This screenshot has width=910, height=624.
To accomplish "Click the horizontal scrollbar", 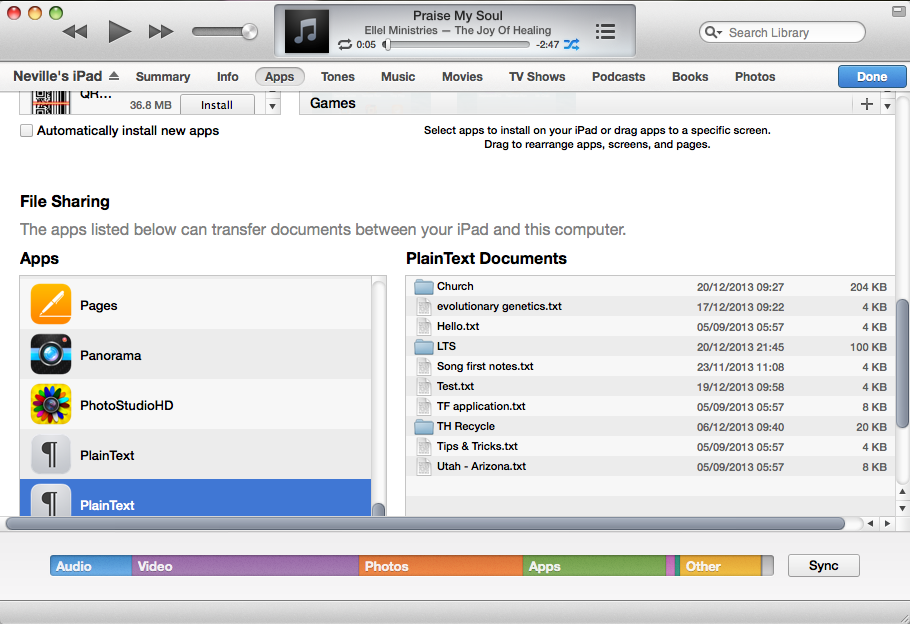I will (x=425, y=524).
